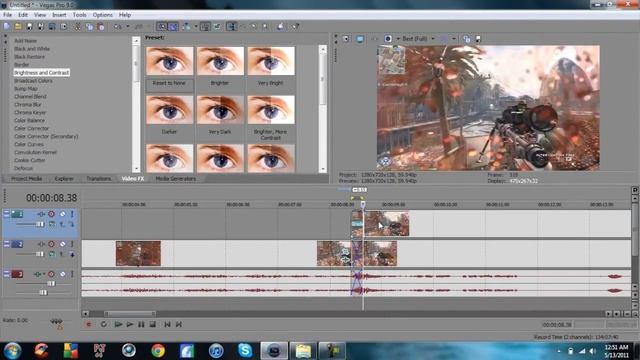Switch to the Media Generators tab
This screenshot has width=640, height=360.
[176, 179]
